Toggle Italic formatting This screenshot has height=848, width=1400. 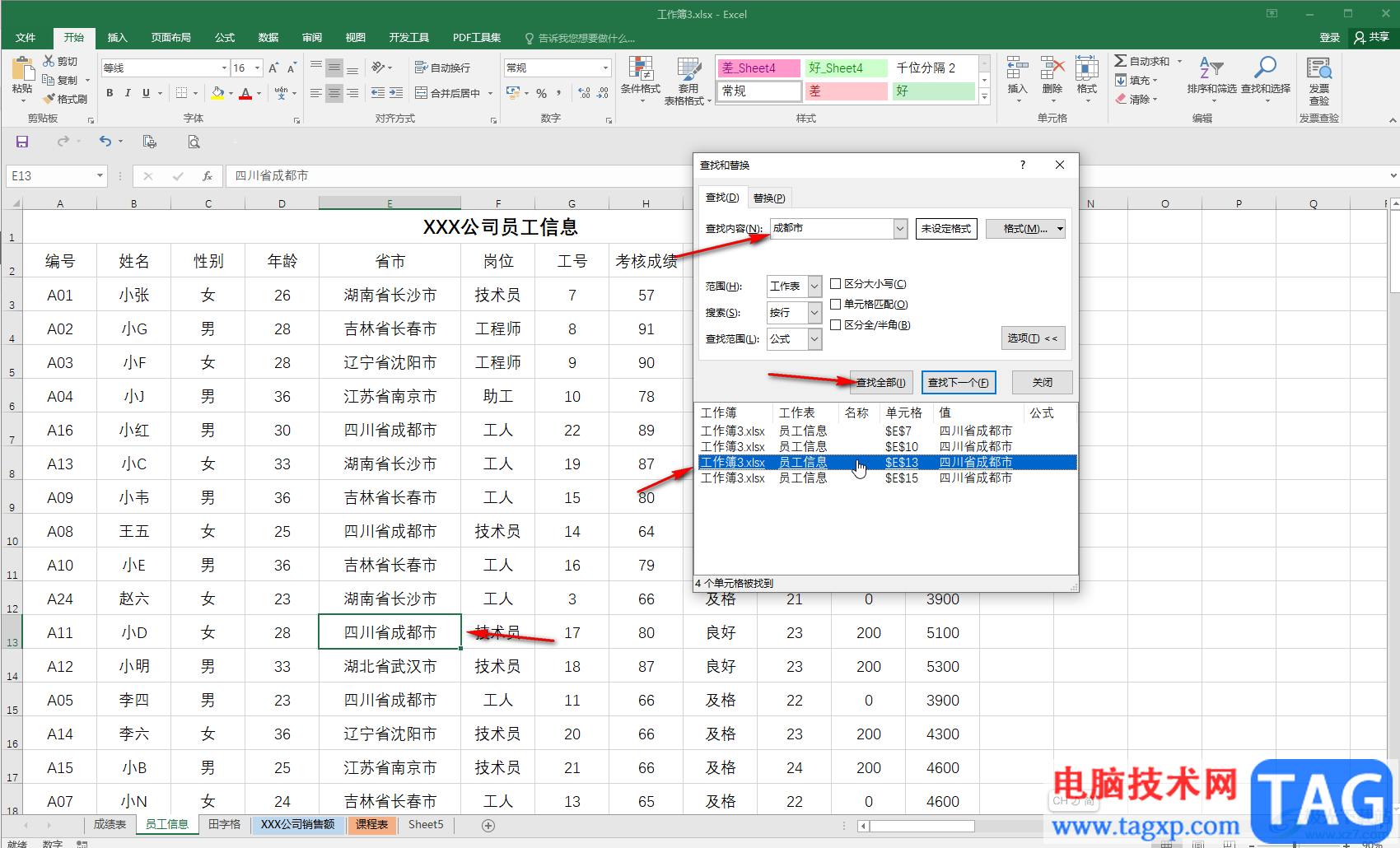(128, 93)
